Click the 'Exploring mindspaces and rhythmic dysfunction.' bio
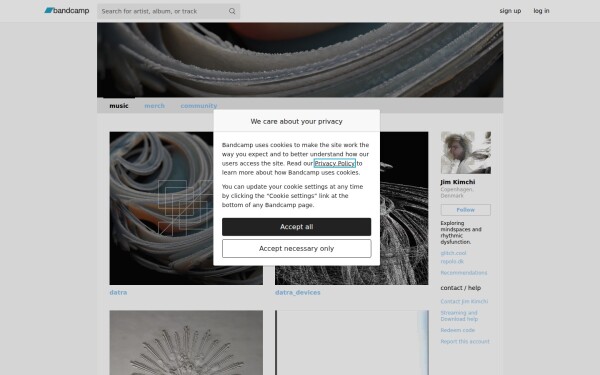Viewport: 600px width, 375px height. (x=461, y=232)
